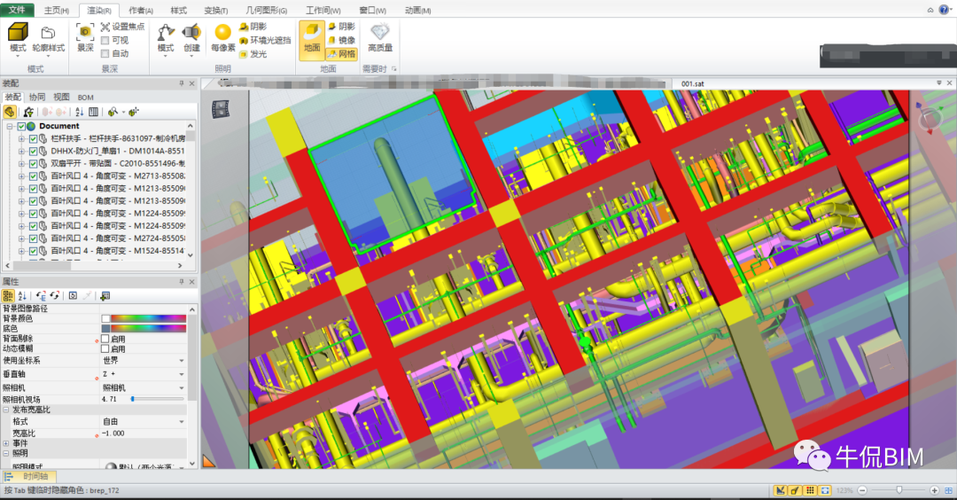Pin the 装配 assembly panel
The image size is (957, 500).
(x=181, y=83)
